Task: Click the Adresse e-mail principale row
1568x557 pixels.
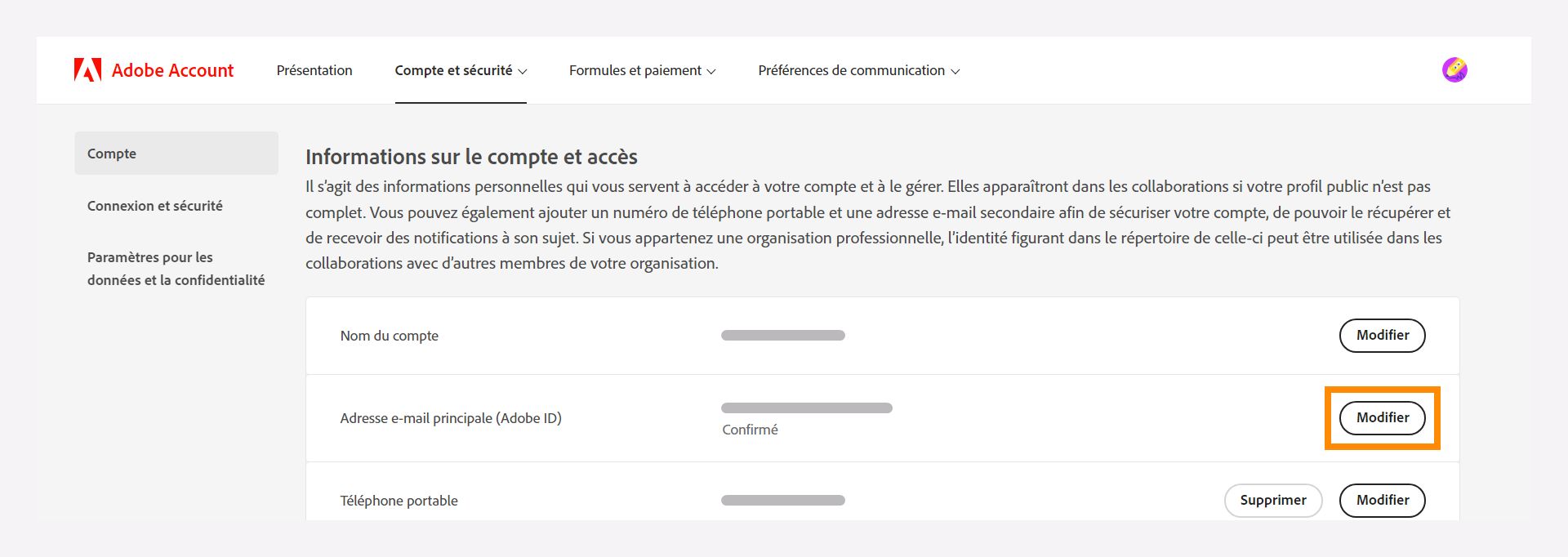Action: click(x=452, y=417)
